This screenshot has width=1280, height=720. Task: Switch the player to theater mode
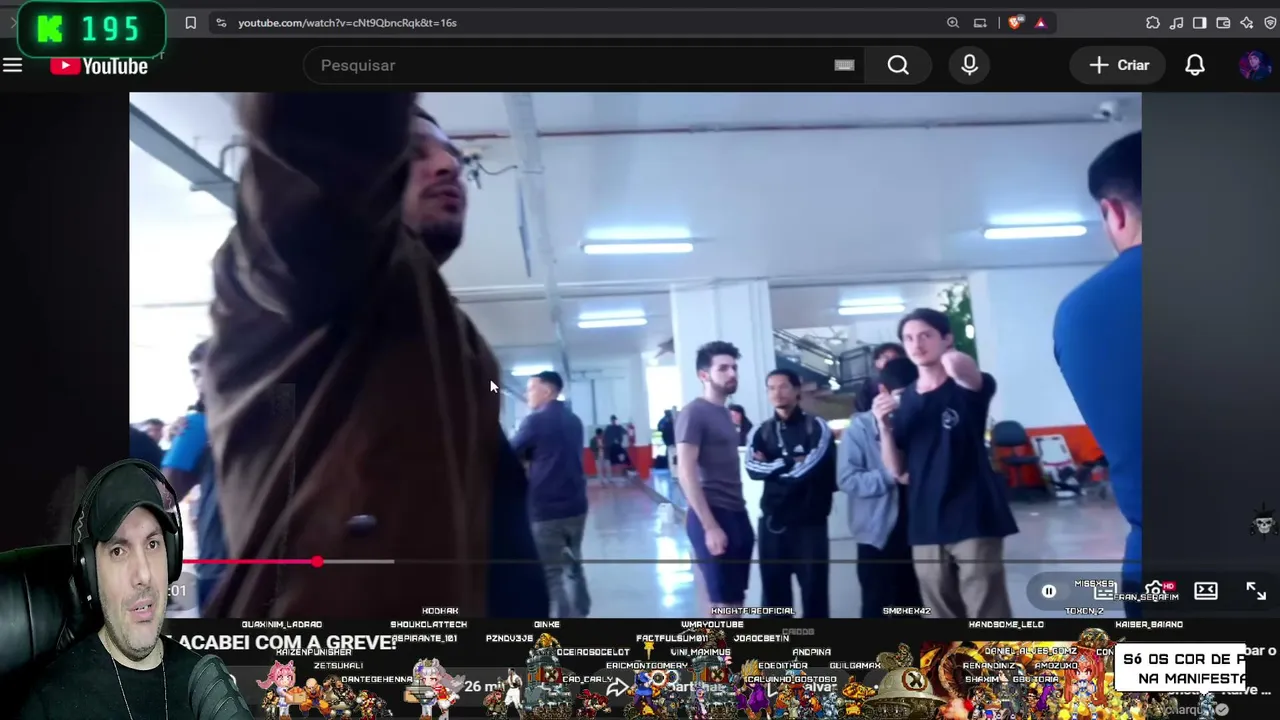[1206, 591]
